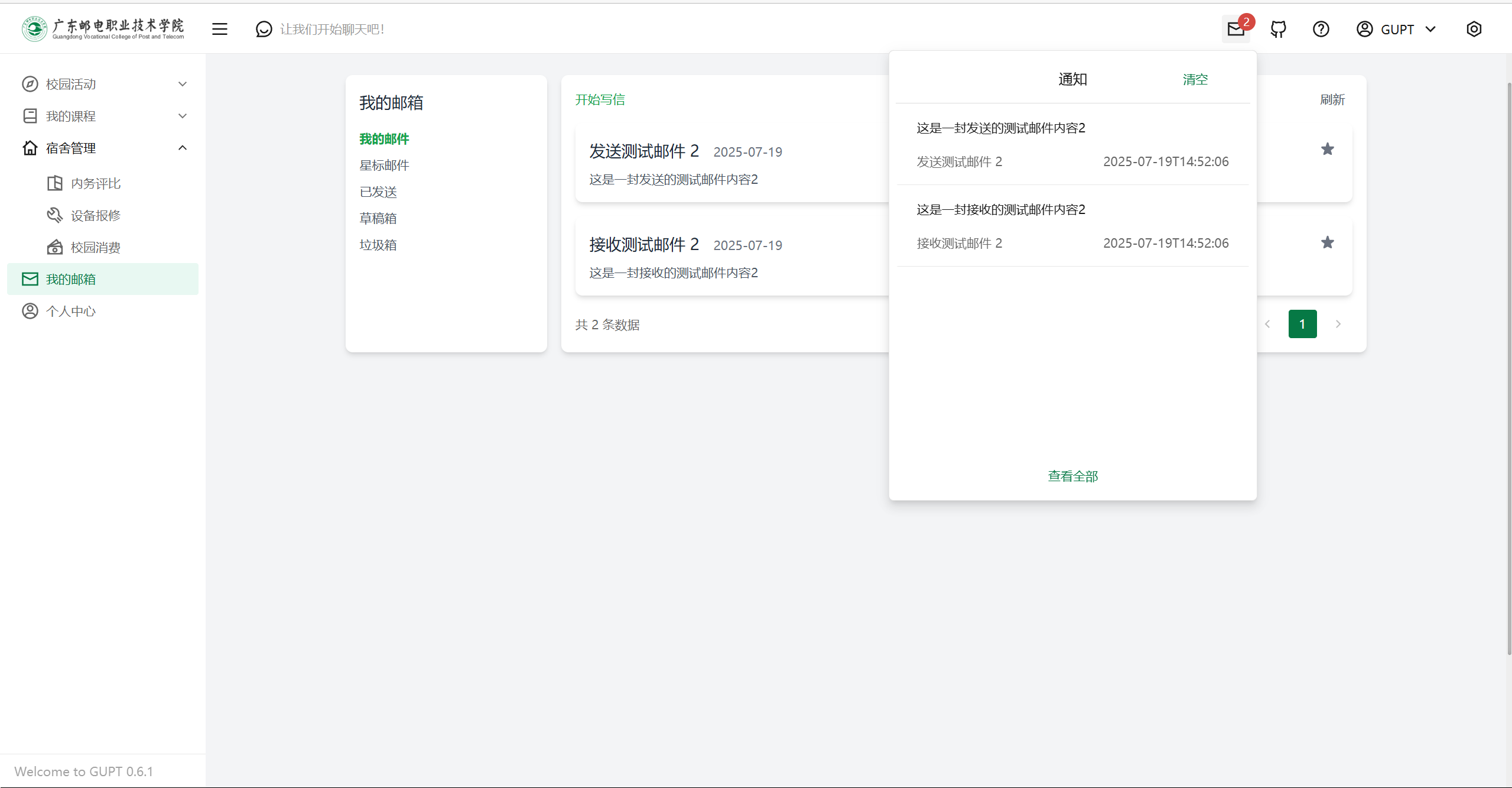
Task: Open the settings hexagon icon
Action: 1474,29
